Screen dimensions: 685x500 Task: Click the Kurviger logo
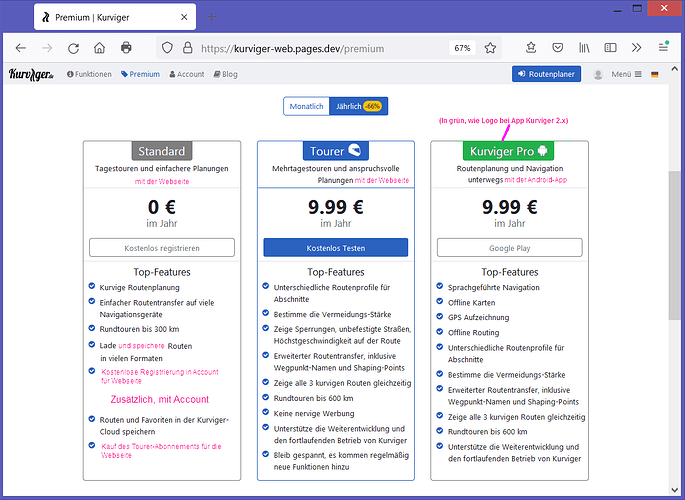tap(31, 74)
